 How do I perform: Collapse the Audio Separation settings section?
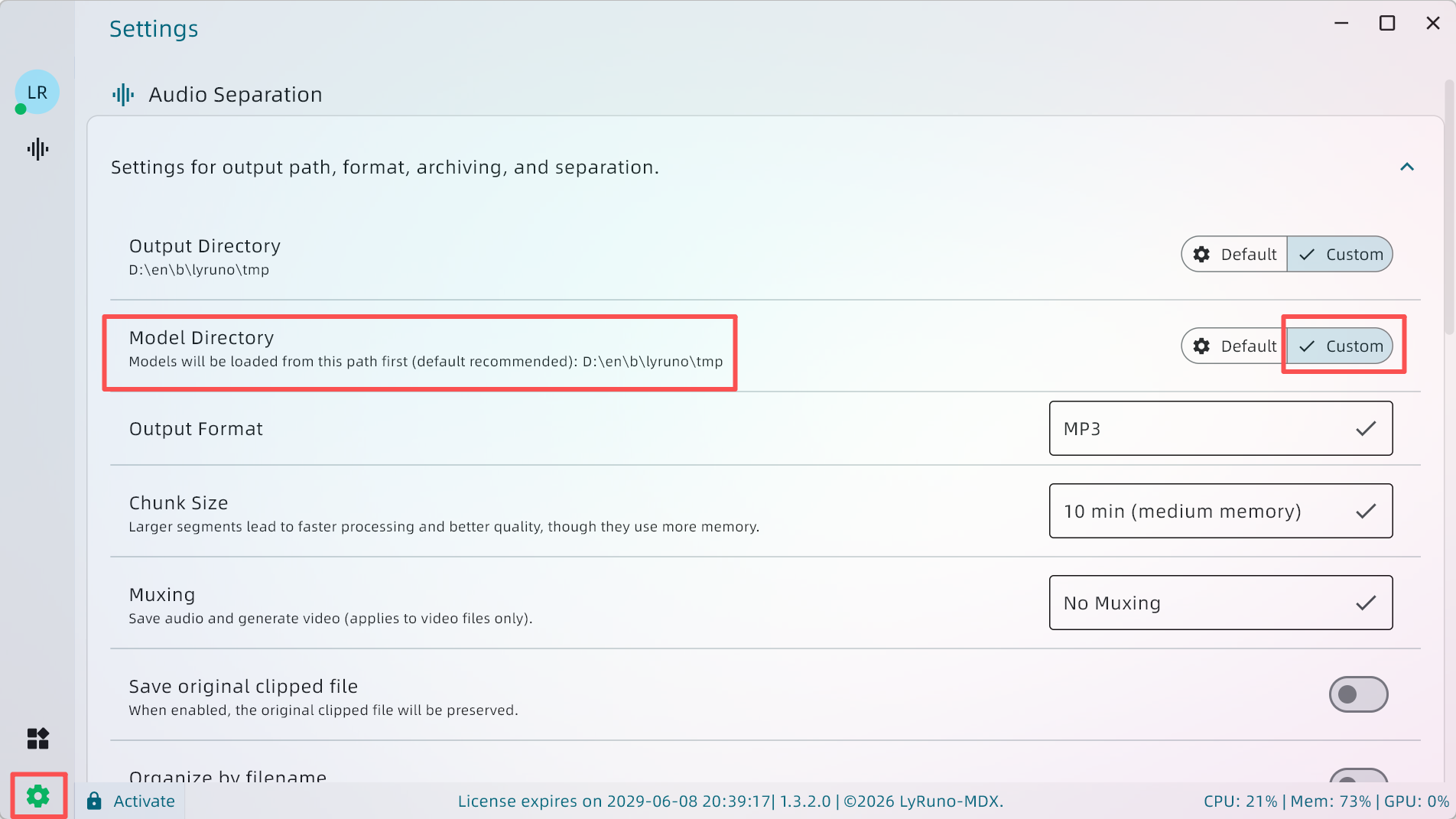tap(1406, 167)
